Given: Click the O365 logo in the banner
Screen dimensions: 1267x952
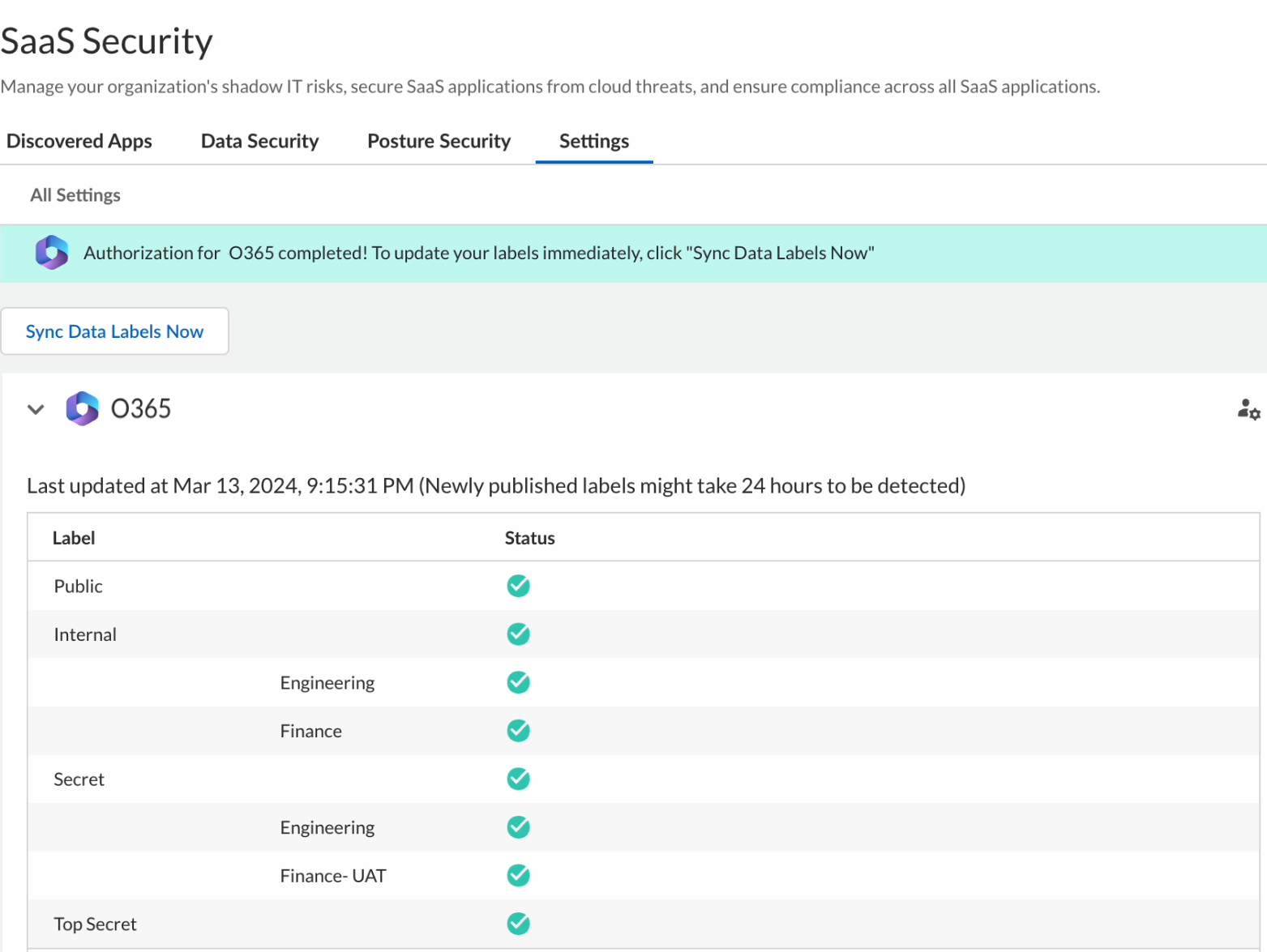Looking at the screenshot, I should pos(52,253).
